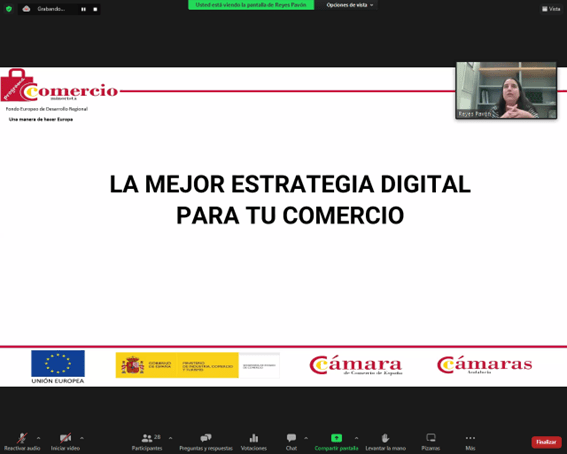Click the slide title LA MEJOR ESTRATEGIA DIGITAL

click(x=290, y=184)
